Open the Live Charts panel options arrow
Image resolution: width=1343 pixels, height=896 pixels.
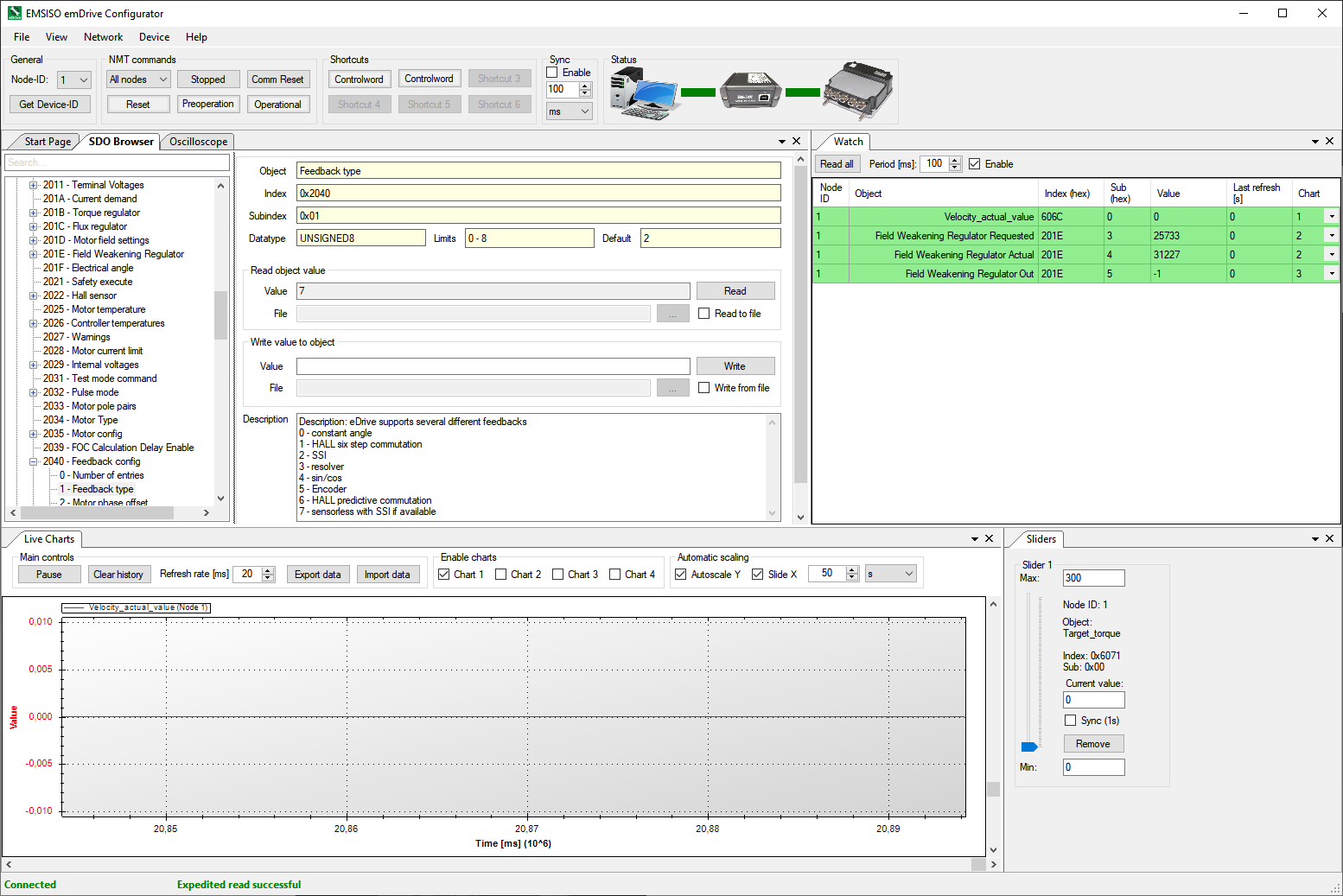974,538
